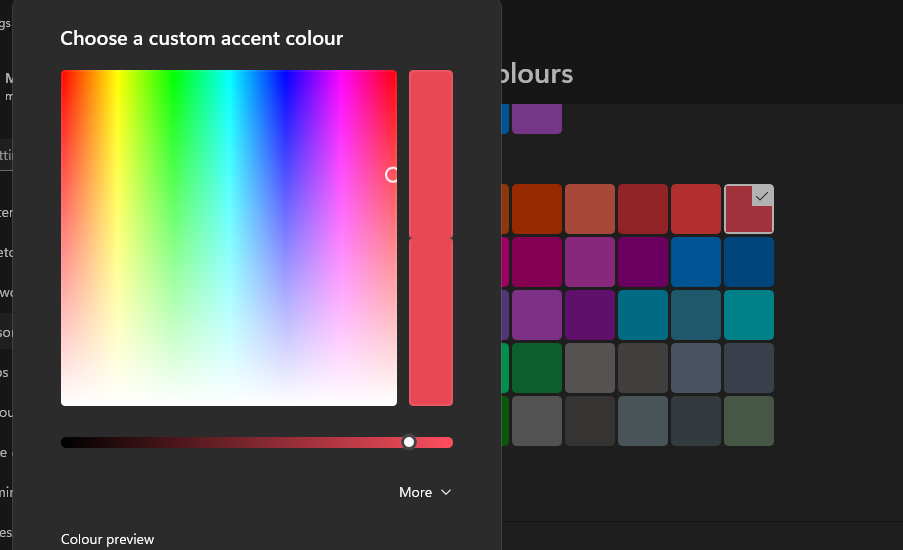Pick the terracotta salmon accent swatch
This screenshot has width=903, height=550.
tap(590, 209)
